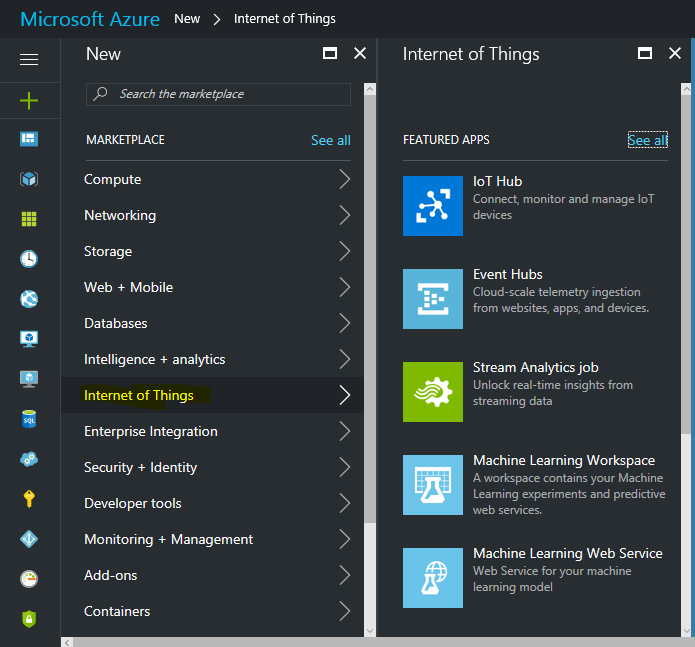Click See all link for Featured Apps
The image size is (695, 647).
(x=647, y=141)
